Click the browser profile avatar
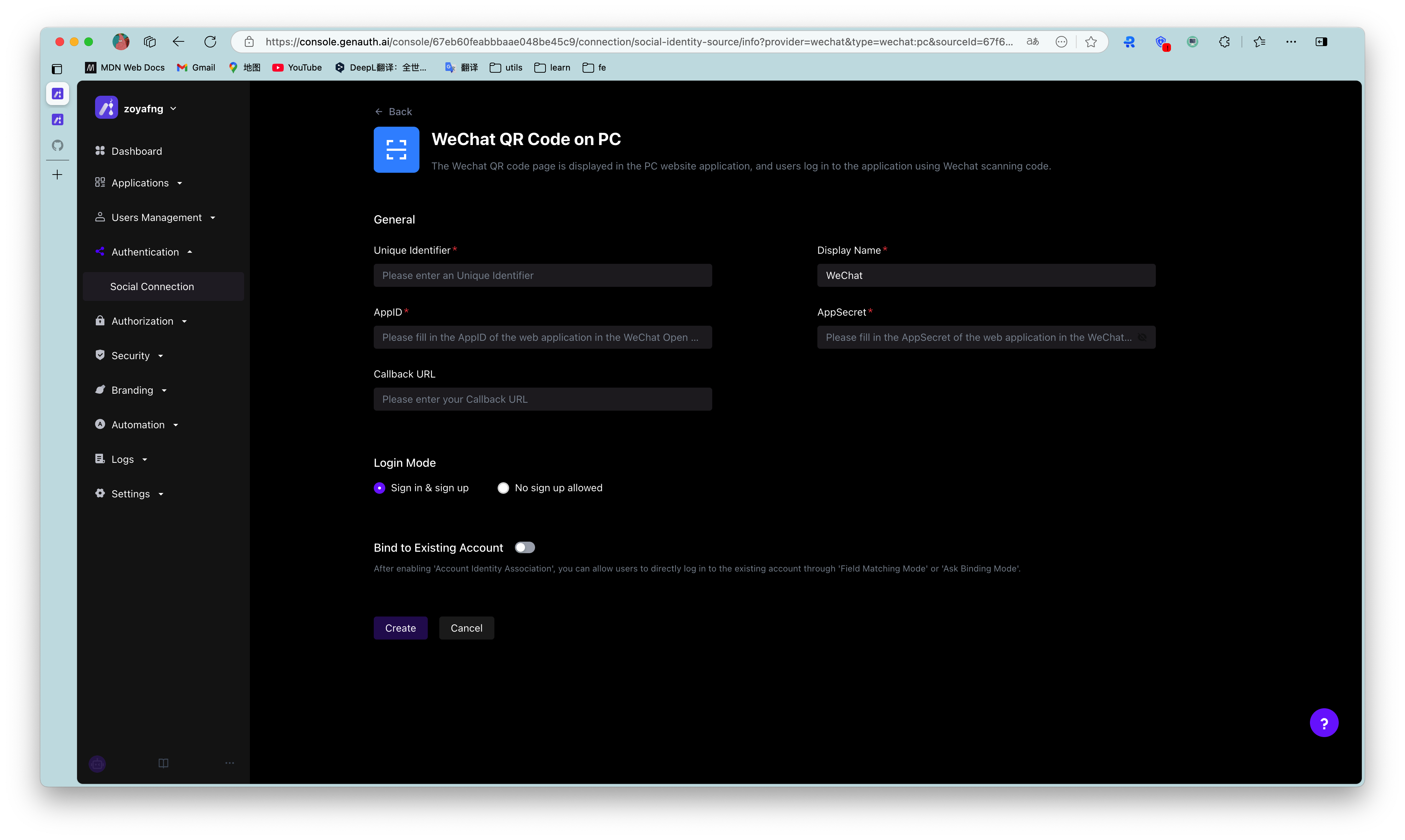Screen dimensions: 1405x840 [121, 41]
